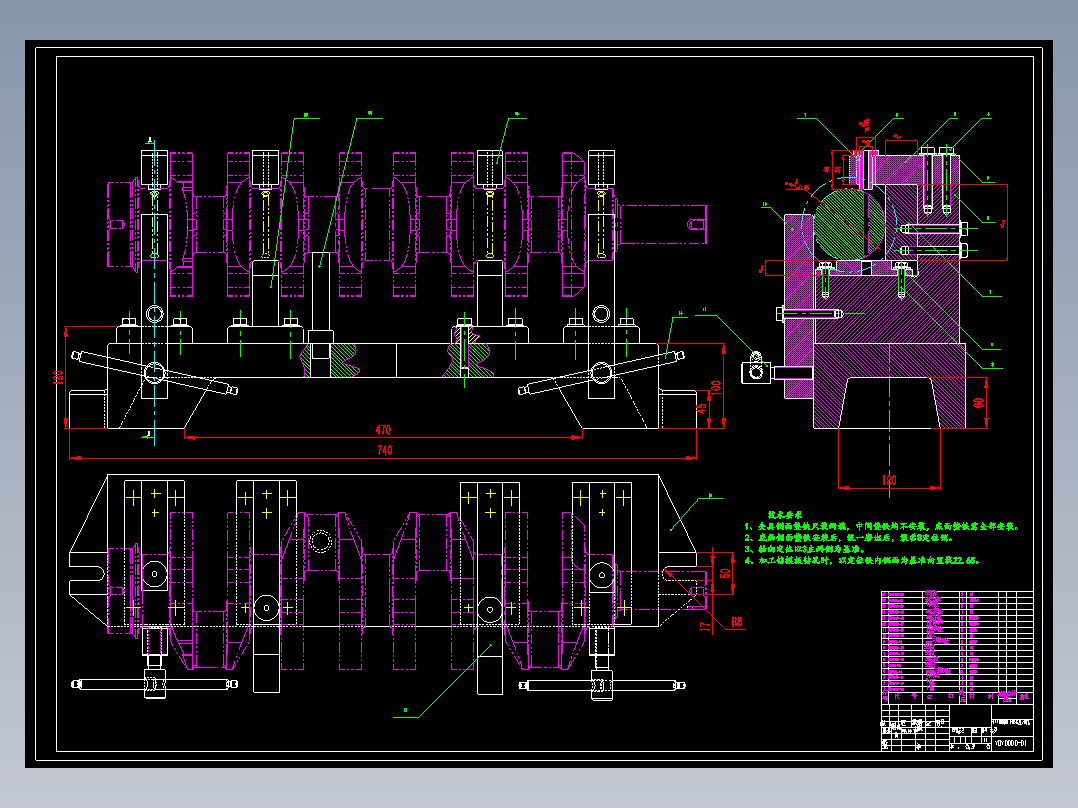Screen dimensions: 1078x808
Task: Click the 技术要求 heading text
Action: [x=785, y=514]
